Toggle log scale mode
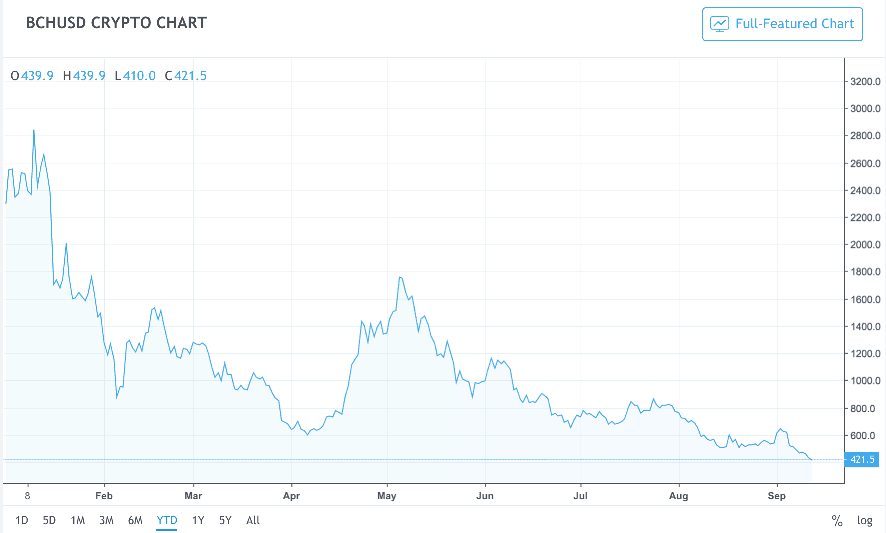 [865, 521]
